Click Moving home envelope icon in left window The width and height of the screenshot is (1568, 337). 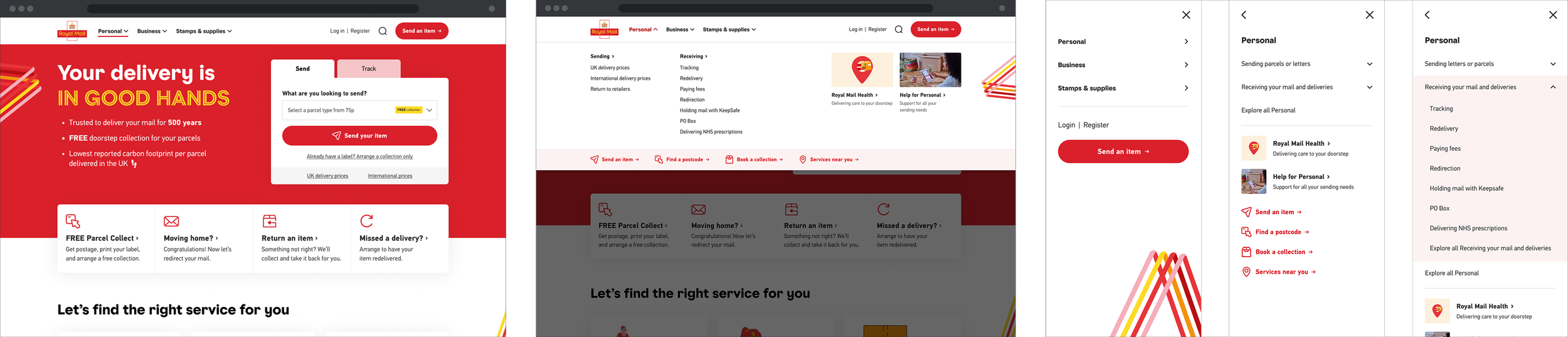(x=171, y=221)
